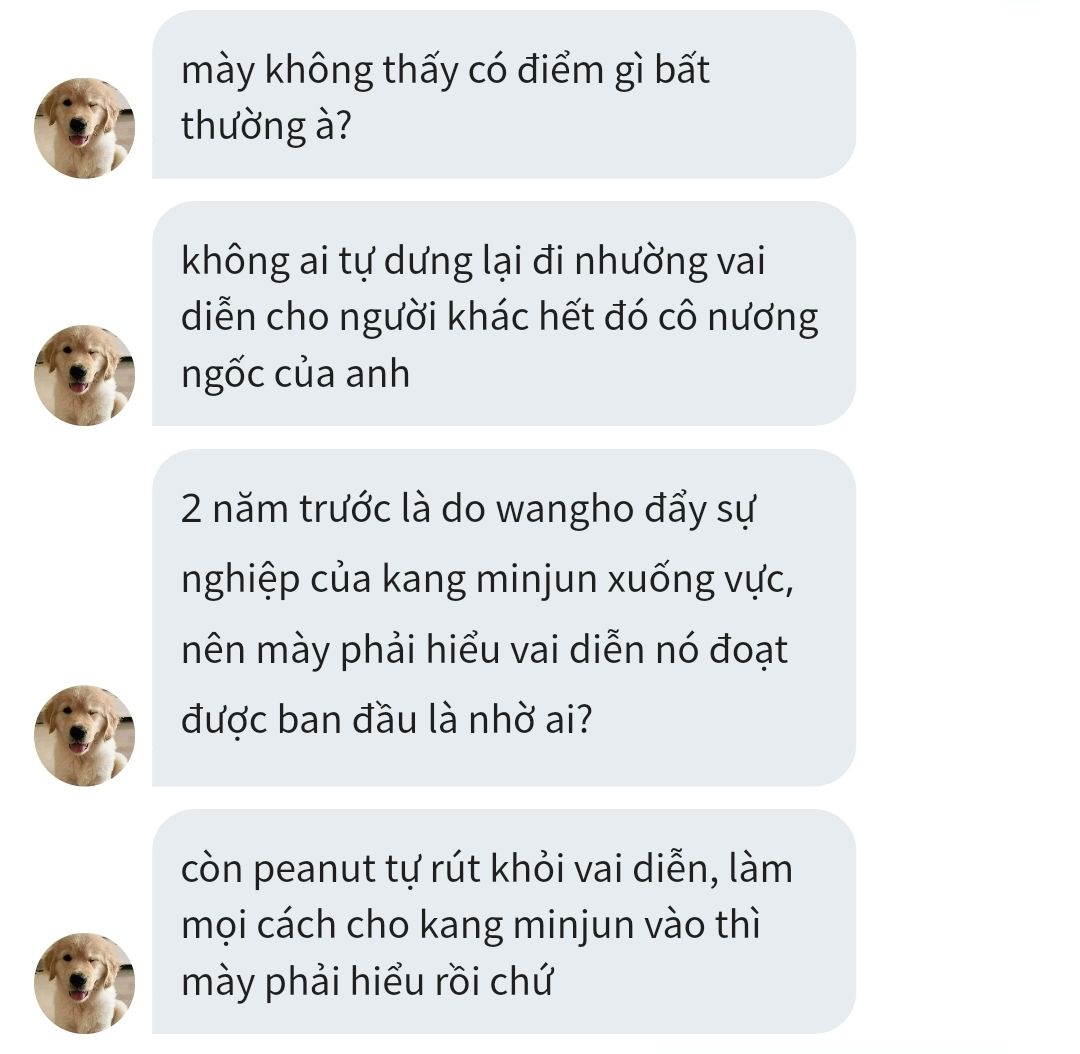Click the line 'mày phải hiểu rồi chứ'
1080x1054 pixels.
367,983
